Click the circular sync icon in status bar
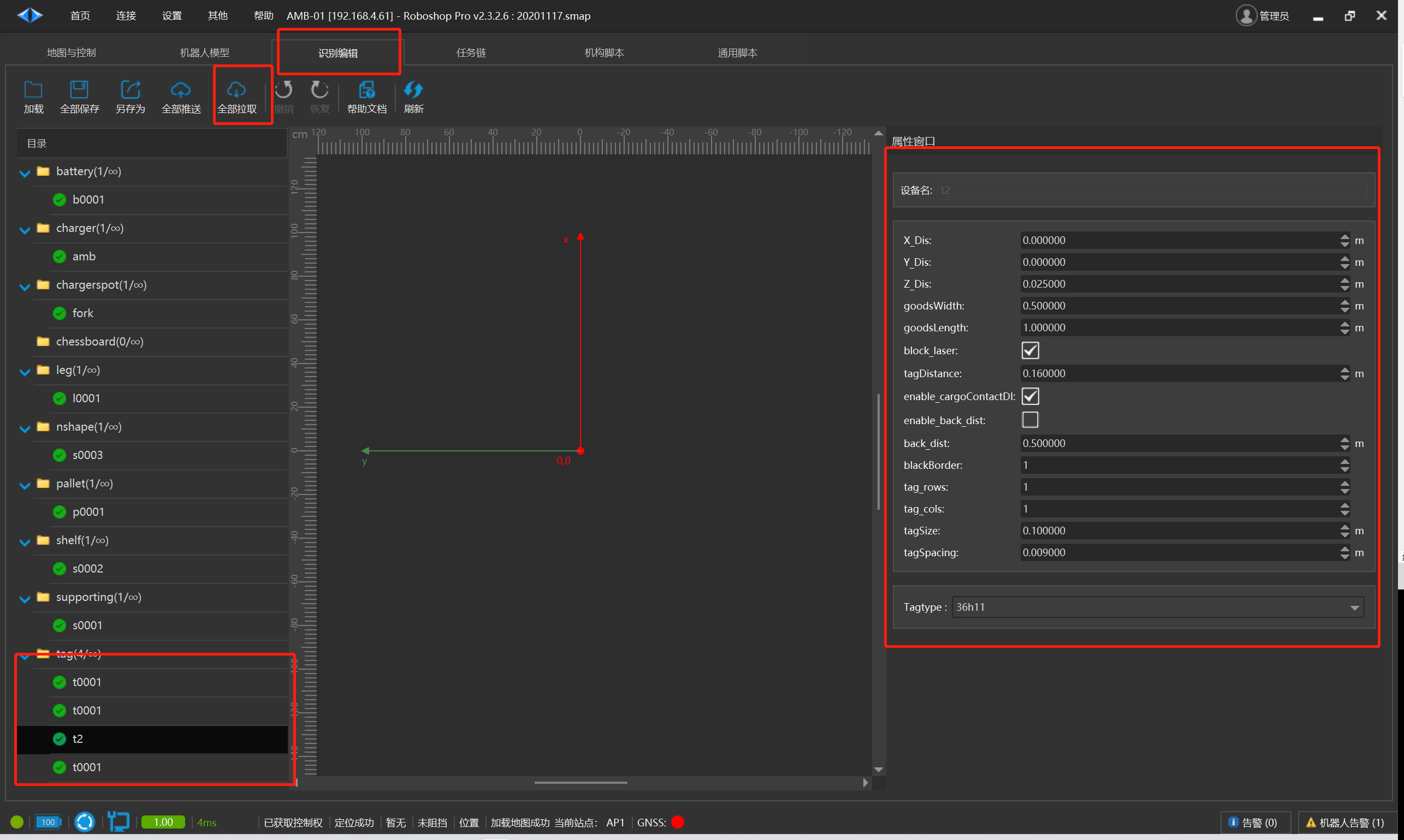Image resolution: width=1404 pixels, height=840 pixels. click(x=85, y=822)
